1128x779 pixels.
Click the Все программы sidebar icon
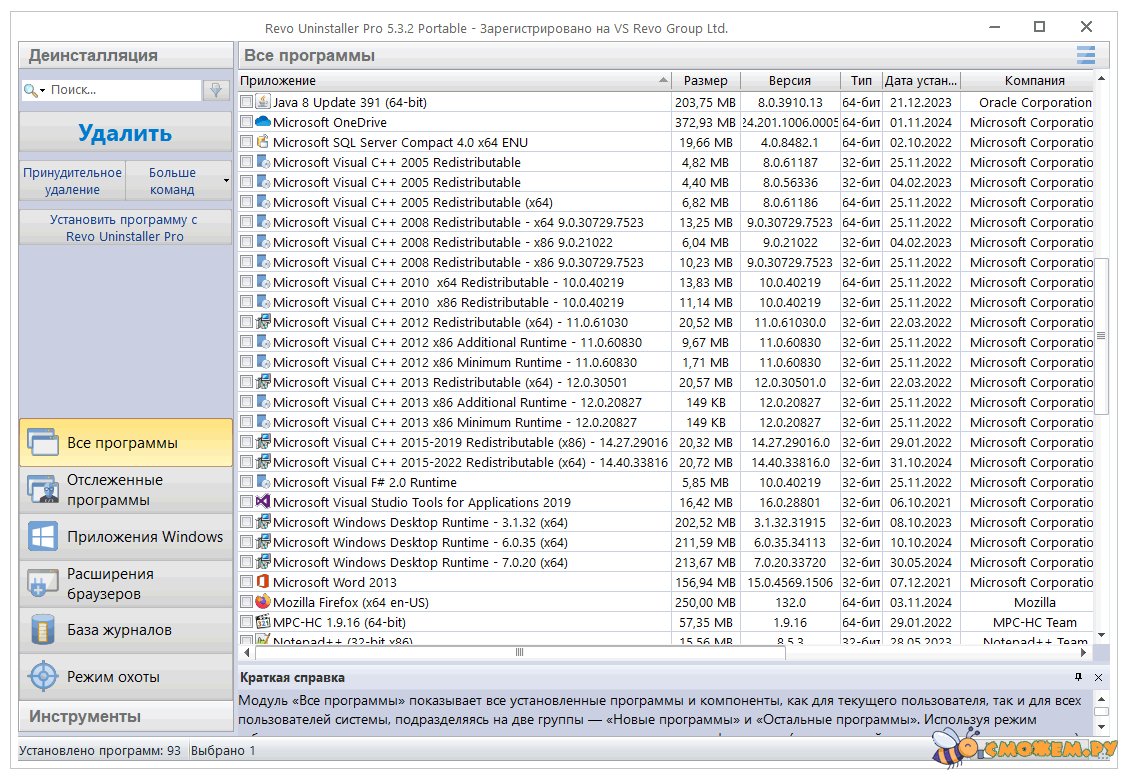click(42, 442)
